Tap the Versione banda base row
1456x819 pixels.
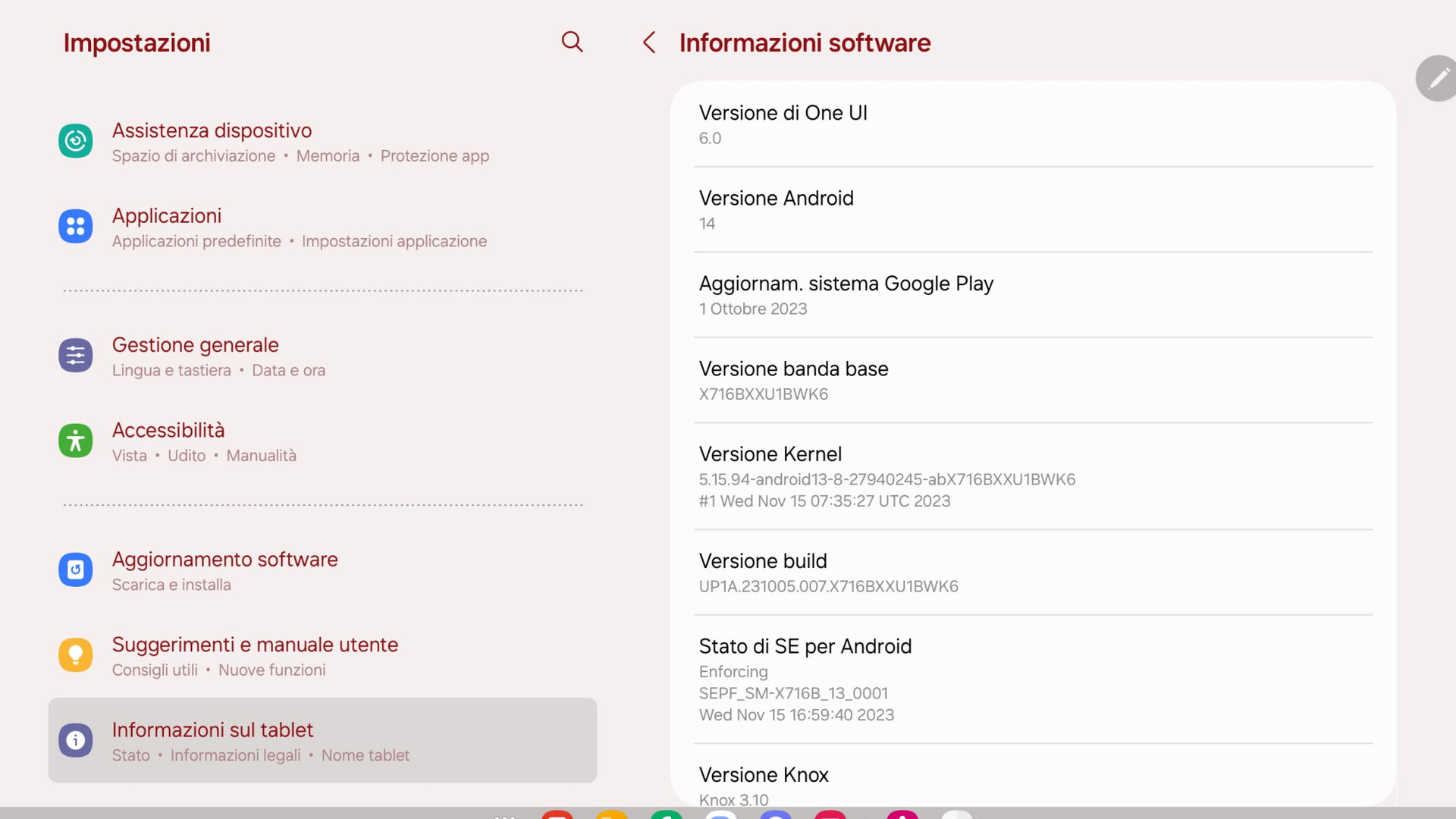point(1033,381)
